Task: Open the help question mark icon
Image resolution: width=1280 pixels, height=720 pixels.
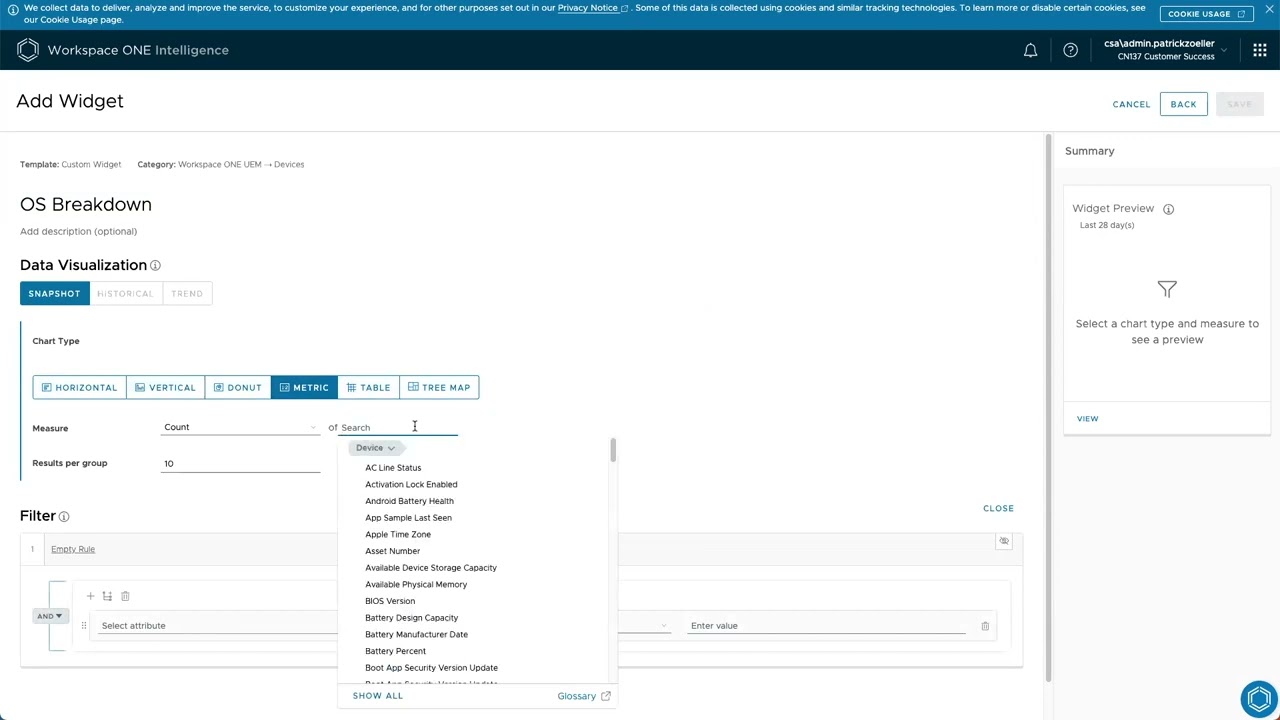Action: [x=1070, y=50]
